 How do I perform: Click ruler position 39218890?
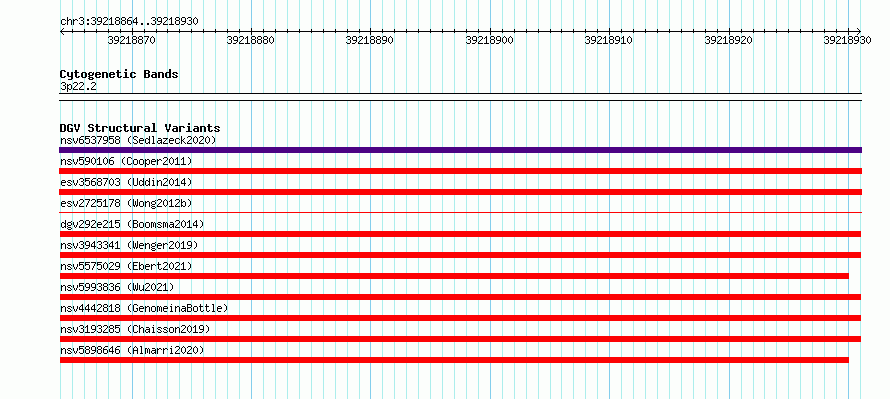370,40
